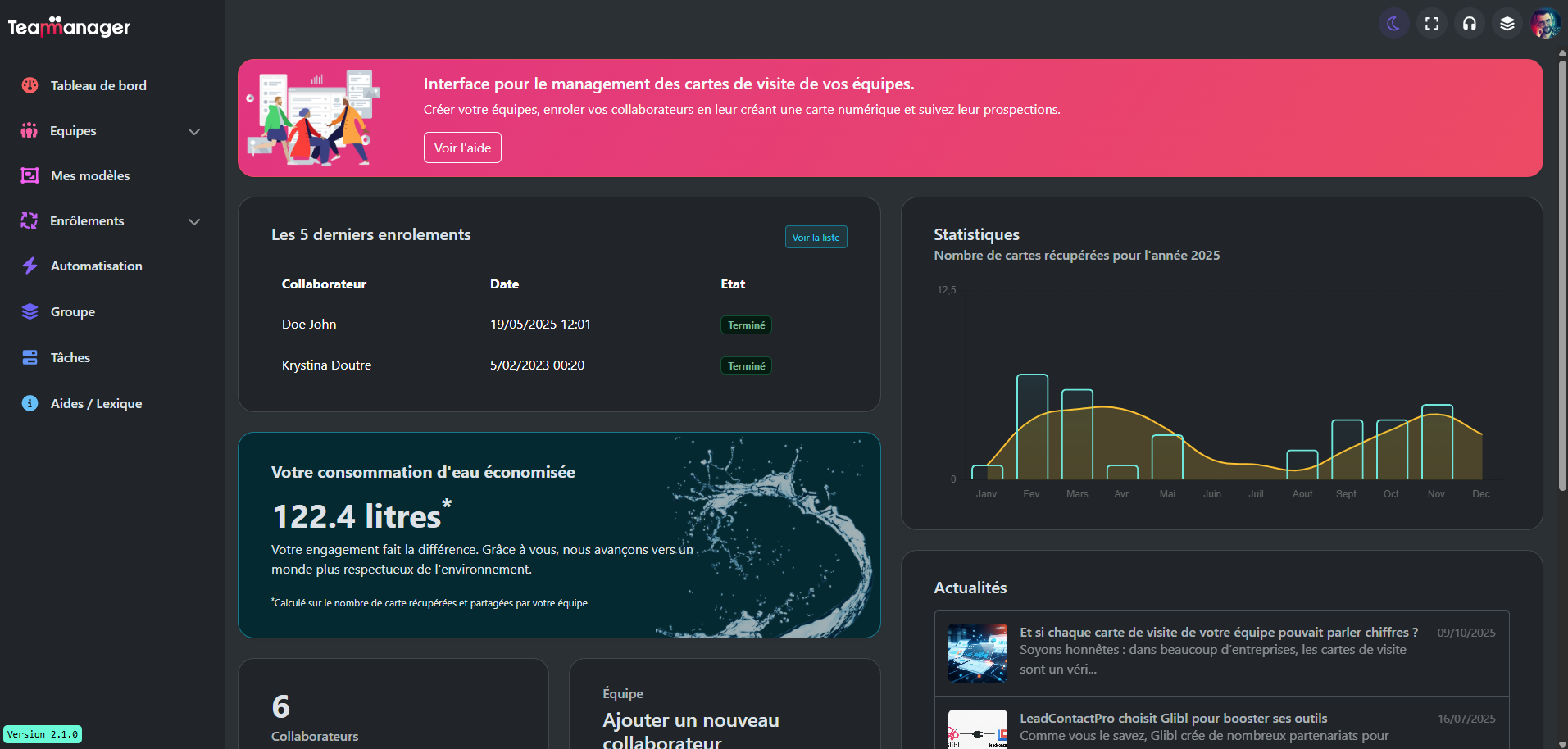Expand the Equipes submenu chevron
Screen dimensions: 1568x749
coord(194,131)
